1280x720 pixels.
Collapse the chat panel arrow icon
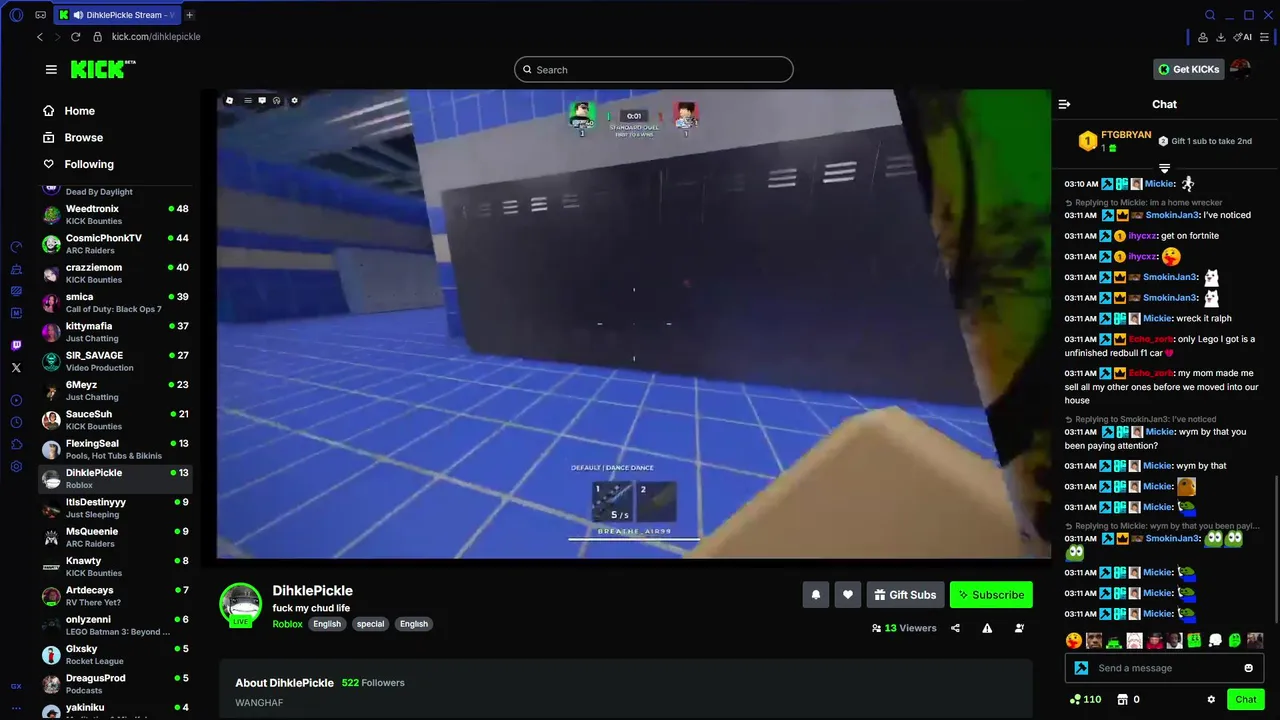pos(1064,104)
